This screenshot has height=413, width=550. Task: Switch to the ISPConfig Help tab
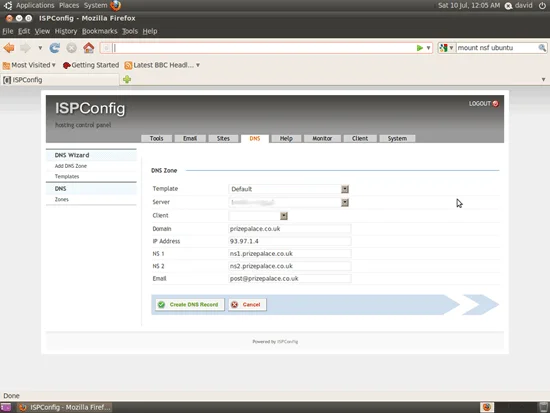(x=286, y=138)
